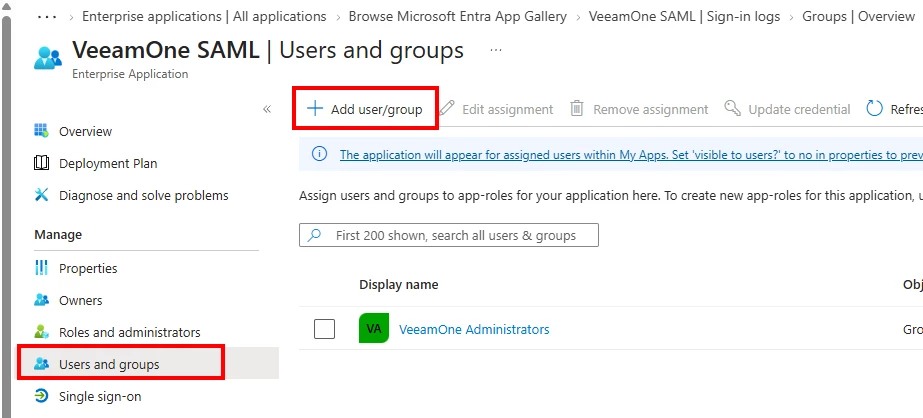Click the Add user/group plus icon

click(316, 108)
